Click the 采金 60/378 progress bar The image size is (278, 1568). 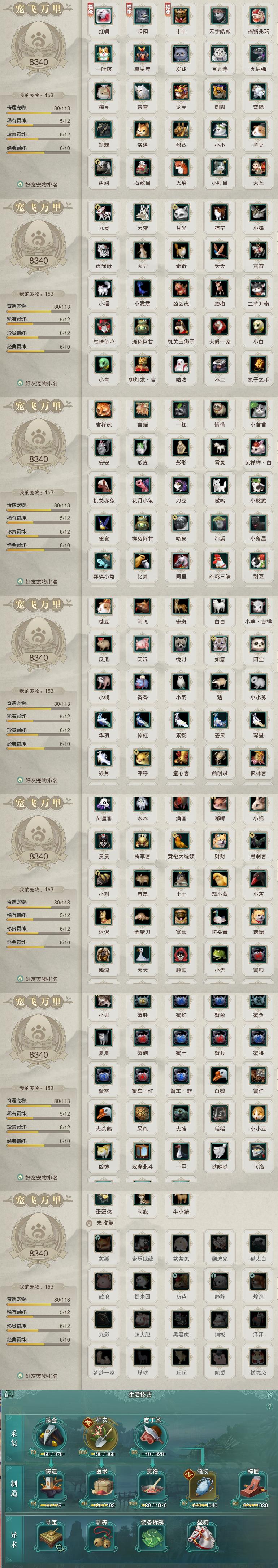pos(52,1454)
